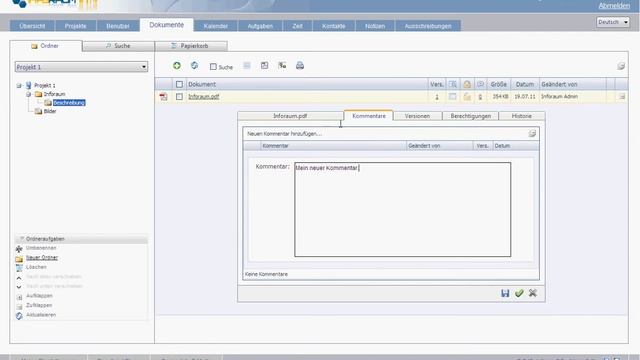Click version number 1 link of Inforaum.pdf
The image size is (640, 360).
pos(437,97)
